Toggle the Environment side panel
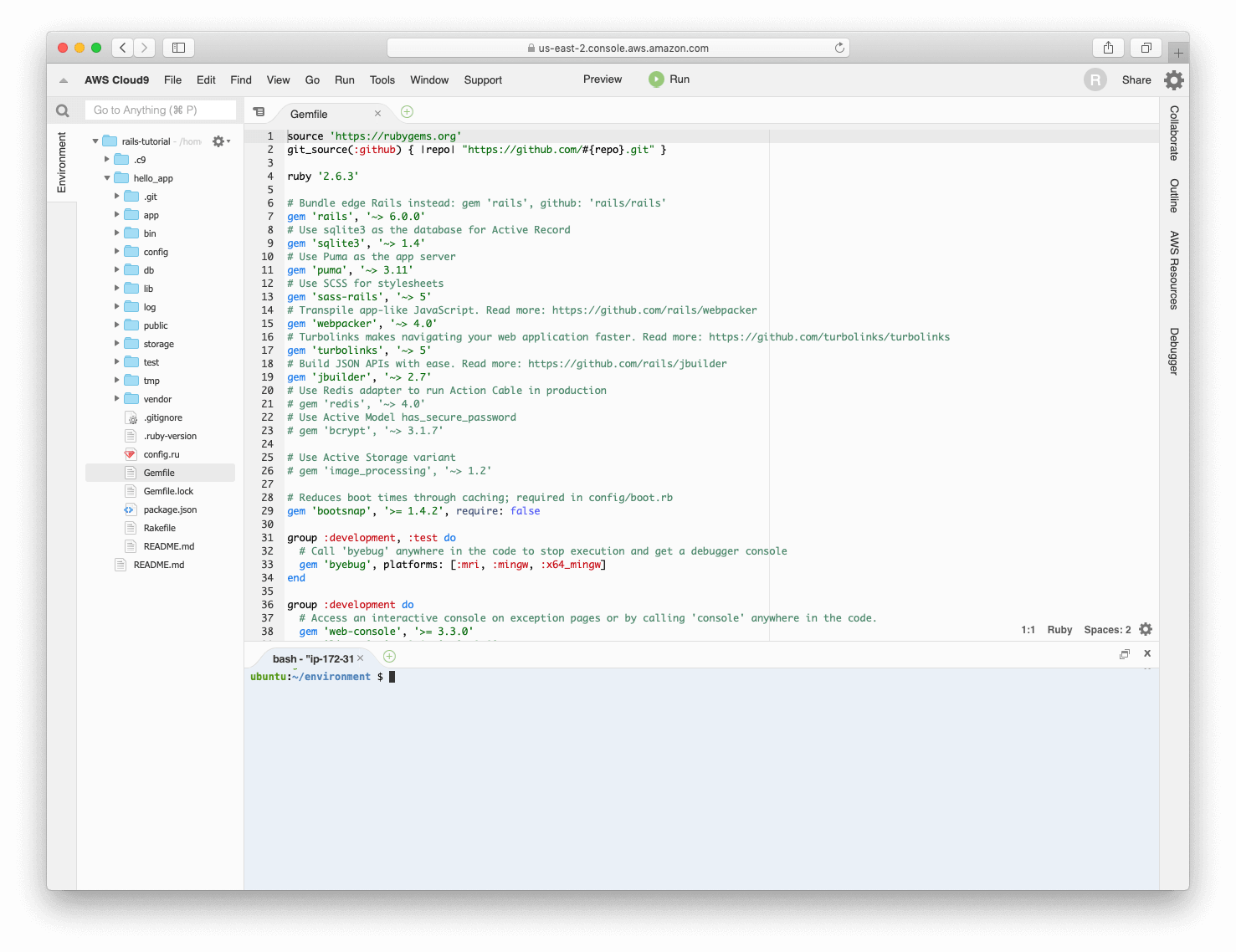The image size is (1236, 952). [61, 162]
